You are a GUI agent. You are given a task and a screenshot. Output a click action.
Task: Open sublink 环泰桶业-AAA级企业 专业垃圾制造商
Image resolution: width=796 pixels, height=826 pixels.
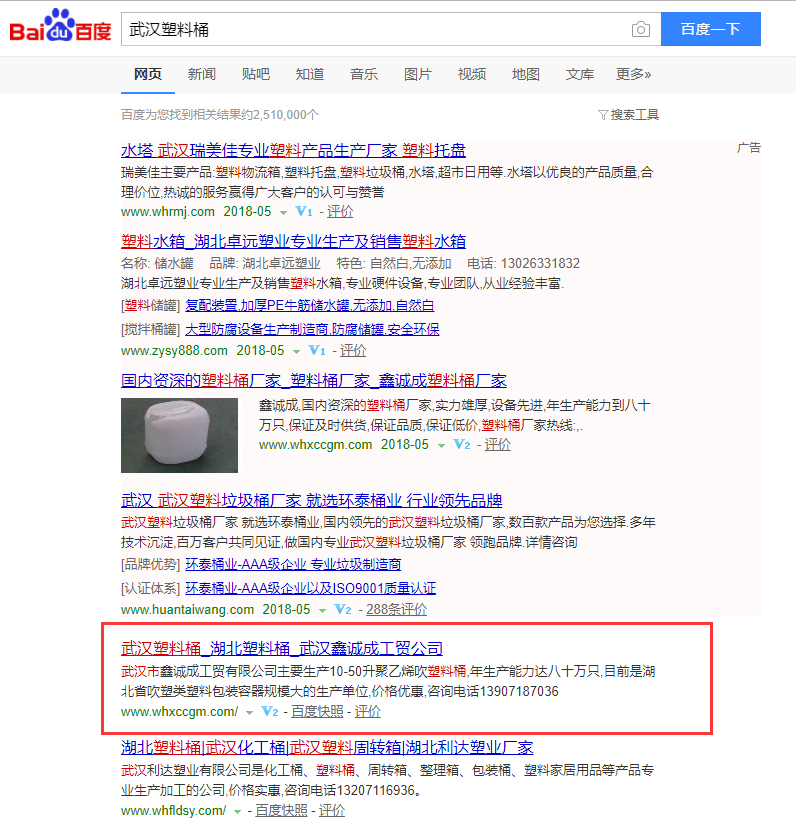(x=293, y=564)
